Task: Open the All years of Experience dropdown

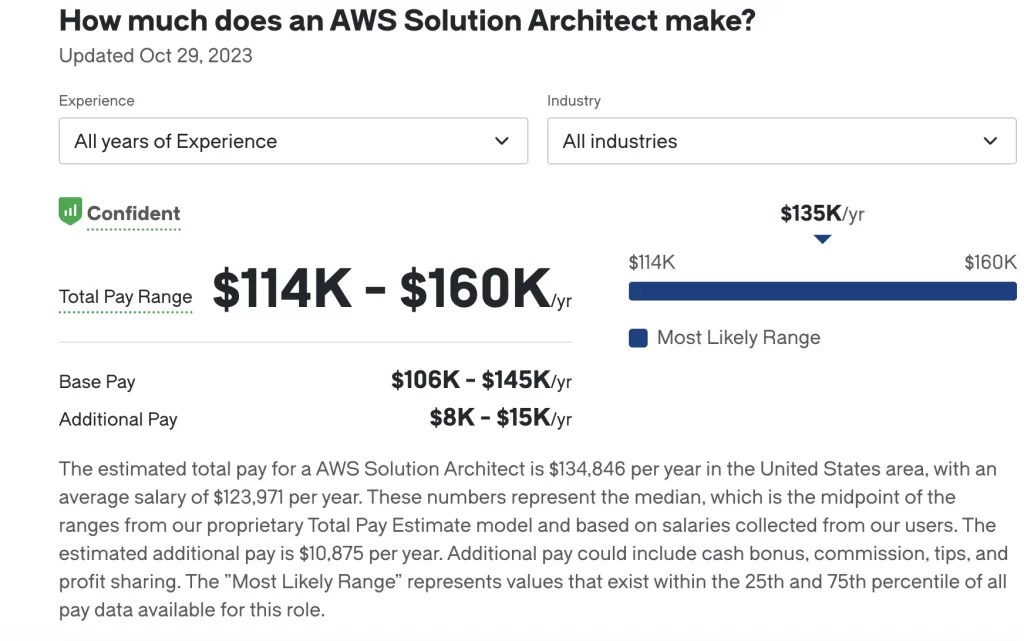Action: [293, 141]
